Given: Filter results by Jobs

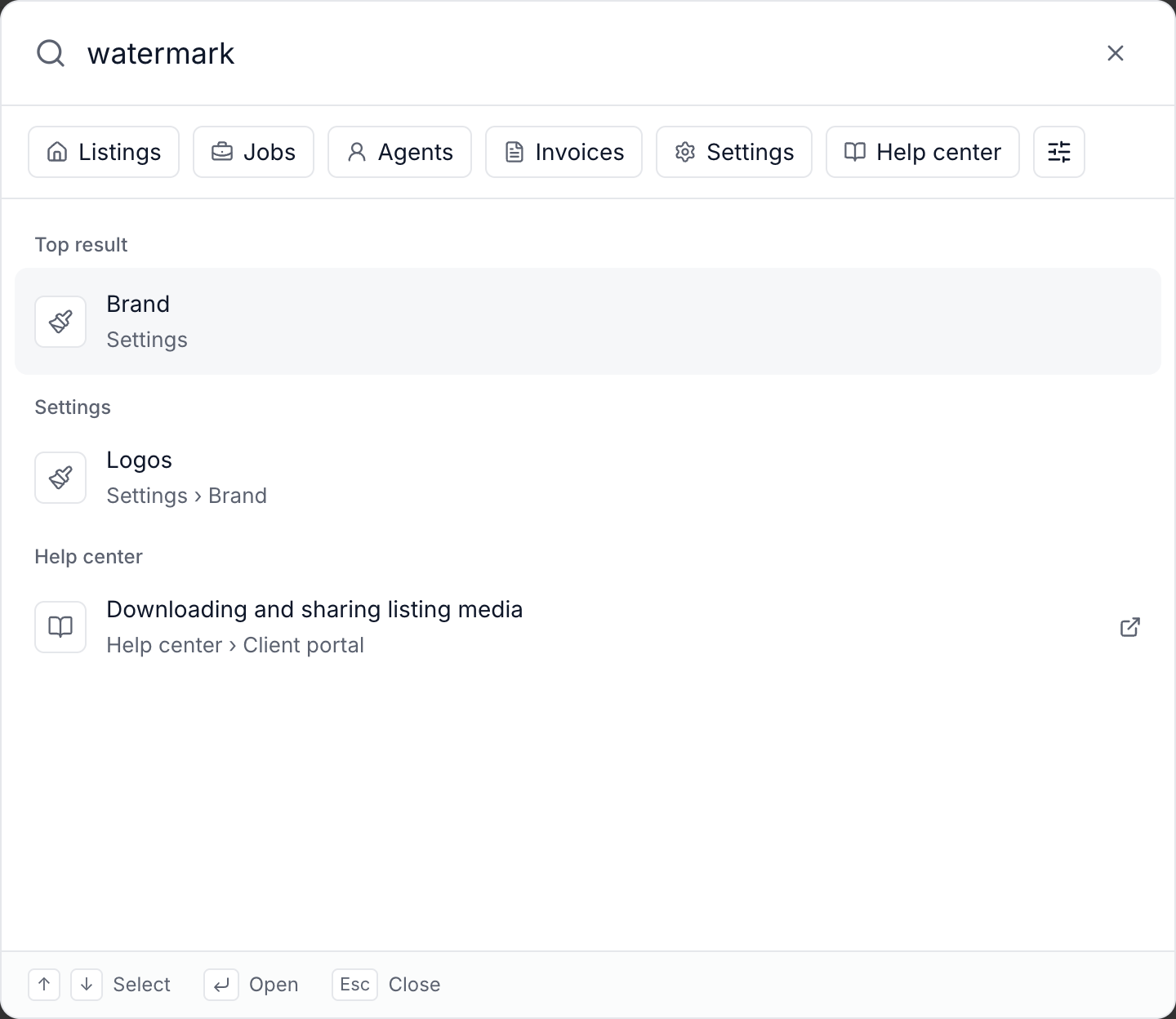Looking at the screenshot, I should 254,152.
